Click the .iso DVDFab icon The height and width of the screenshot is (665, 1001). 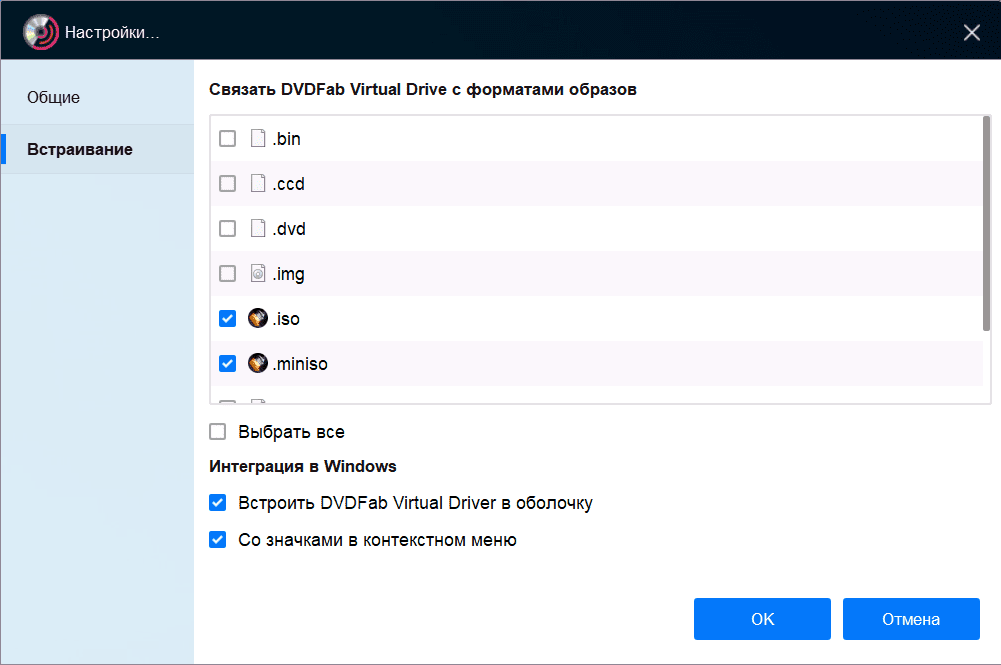click(258, 319)
